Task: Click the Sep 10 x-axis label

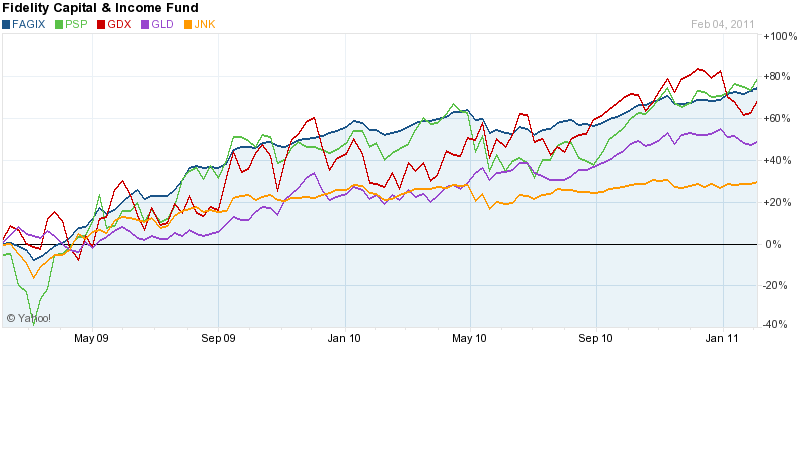Action: (595, 338)
